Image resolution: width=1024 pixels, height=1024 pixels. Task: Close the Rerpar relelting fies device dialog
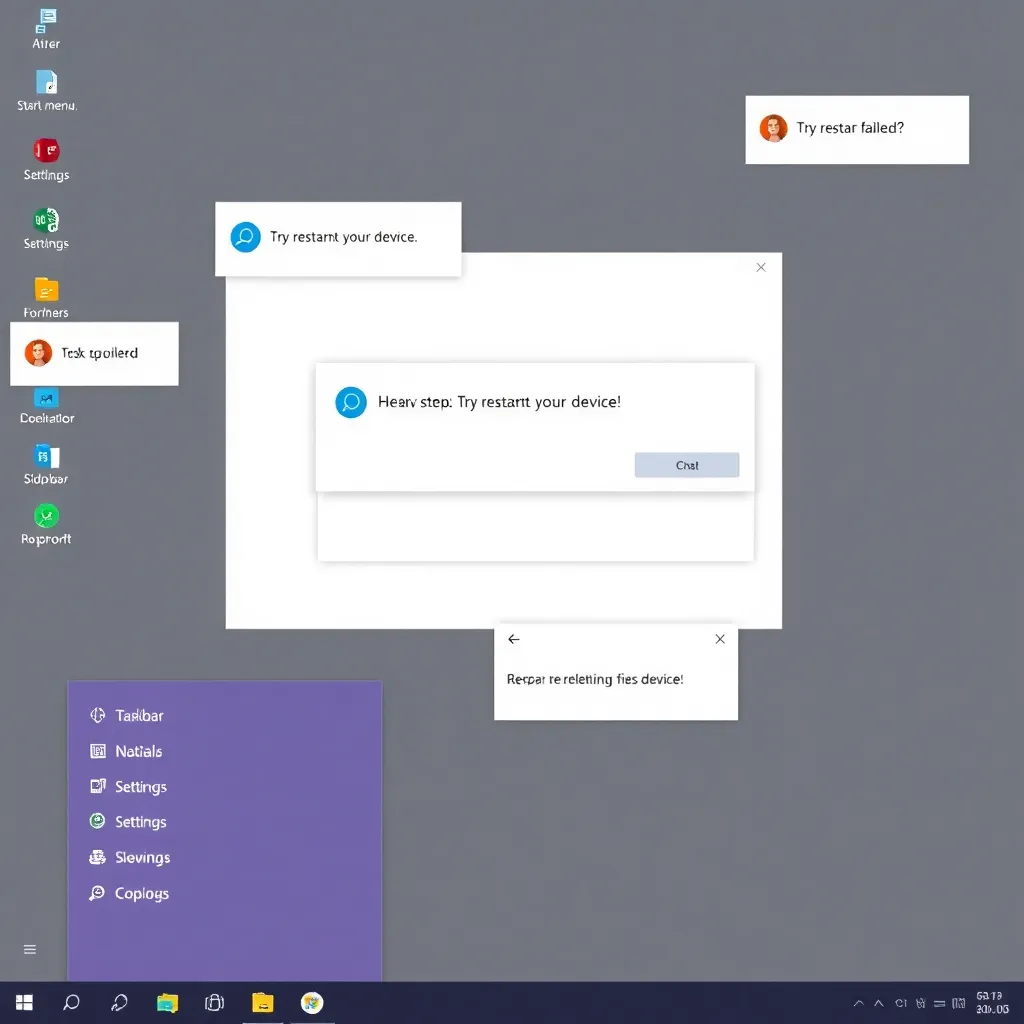pos(720,639)
